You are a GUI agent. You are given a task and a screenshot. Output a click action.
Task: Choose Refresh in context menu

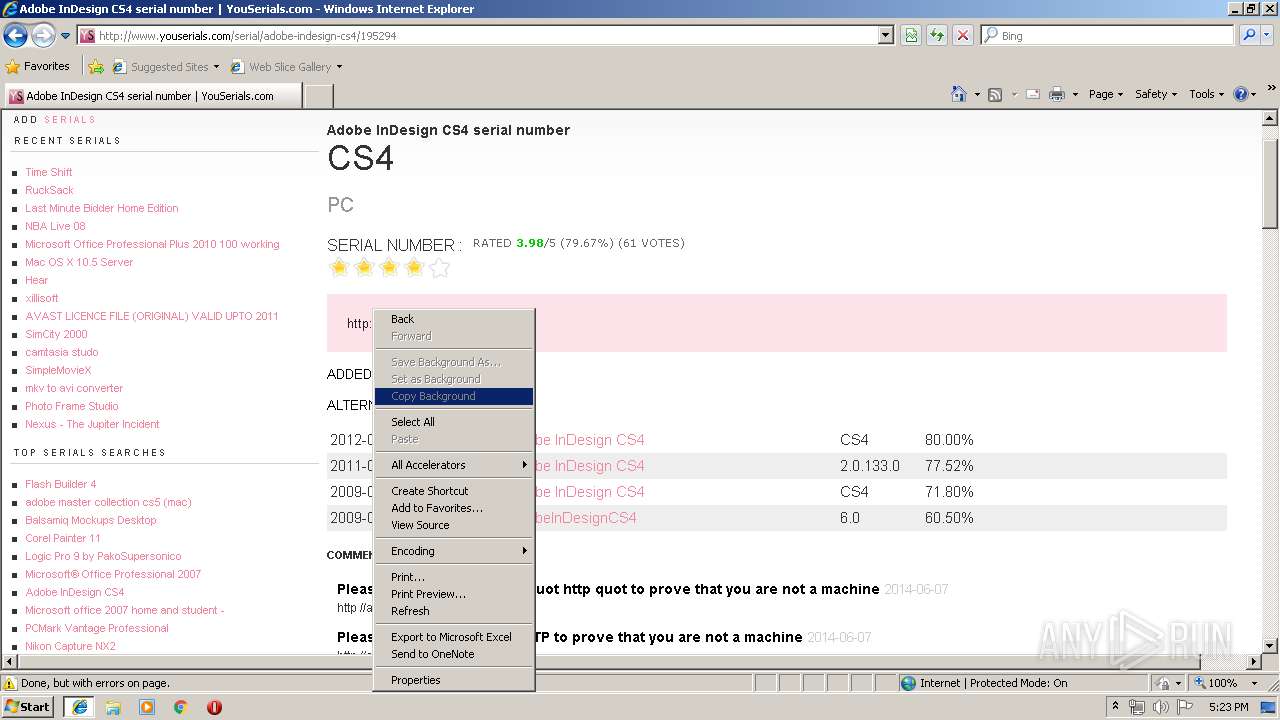(454, 611)
